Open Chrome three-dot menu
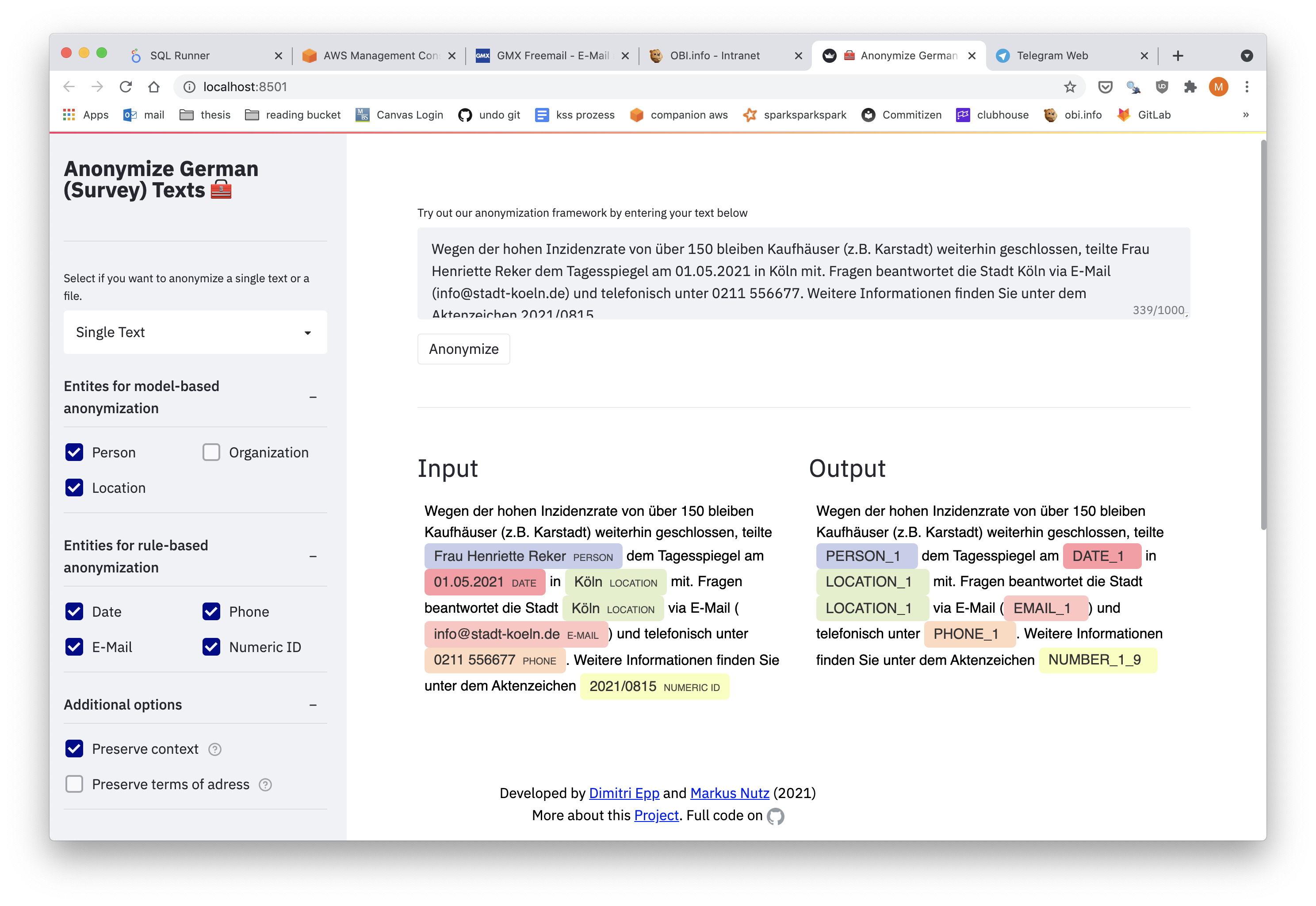1316x906 pixels. click(1247, 87)
